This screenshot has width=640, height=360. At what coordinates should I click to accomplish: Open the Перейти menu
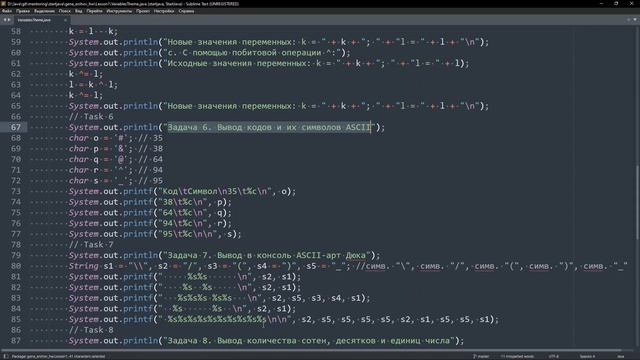[95, 11]
